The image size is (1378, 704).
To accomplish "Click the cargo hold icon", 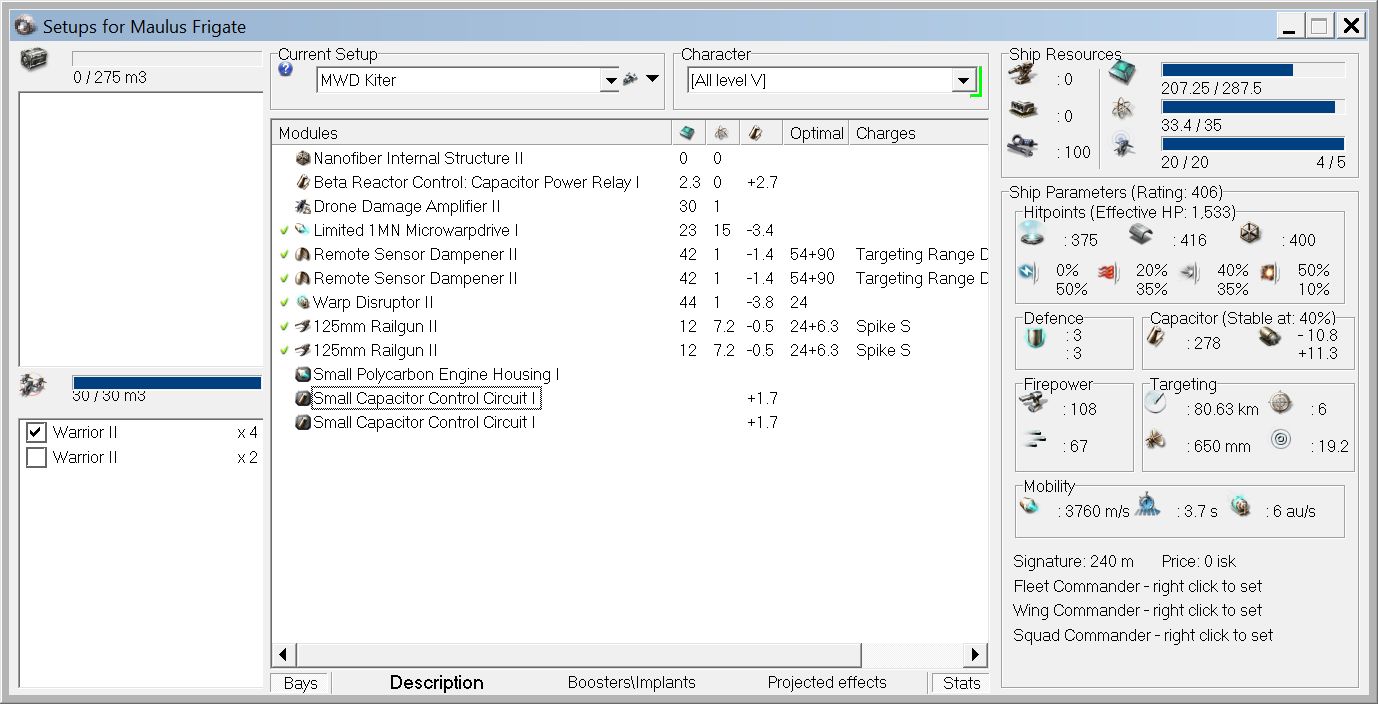I will 34,58.
